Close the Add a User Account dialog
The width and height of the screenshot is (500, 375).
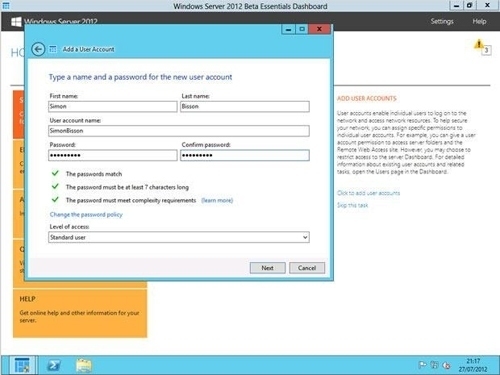pos(319,29)
